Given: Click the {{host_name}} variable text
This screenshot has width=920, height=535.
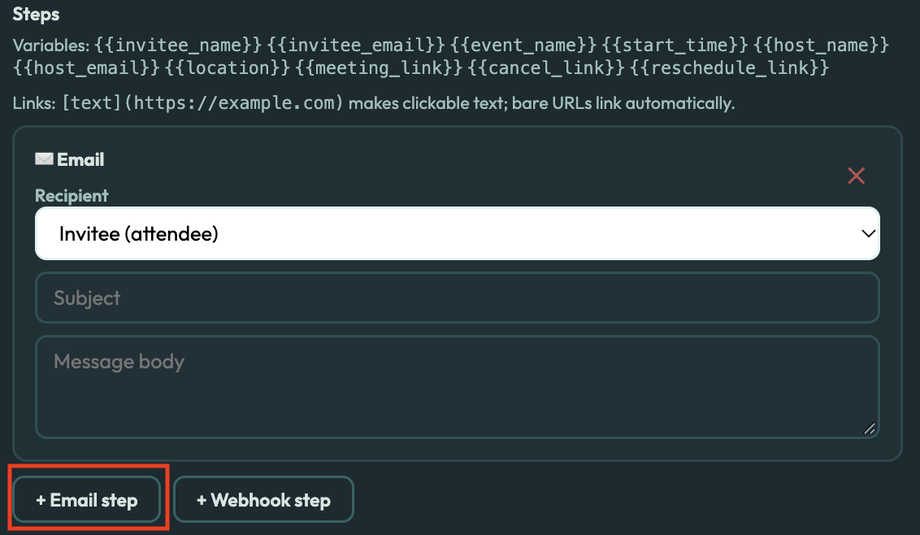Looking at the screenshot, I should point(821,45).
